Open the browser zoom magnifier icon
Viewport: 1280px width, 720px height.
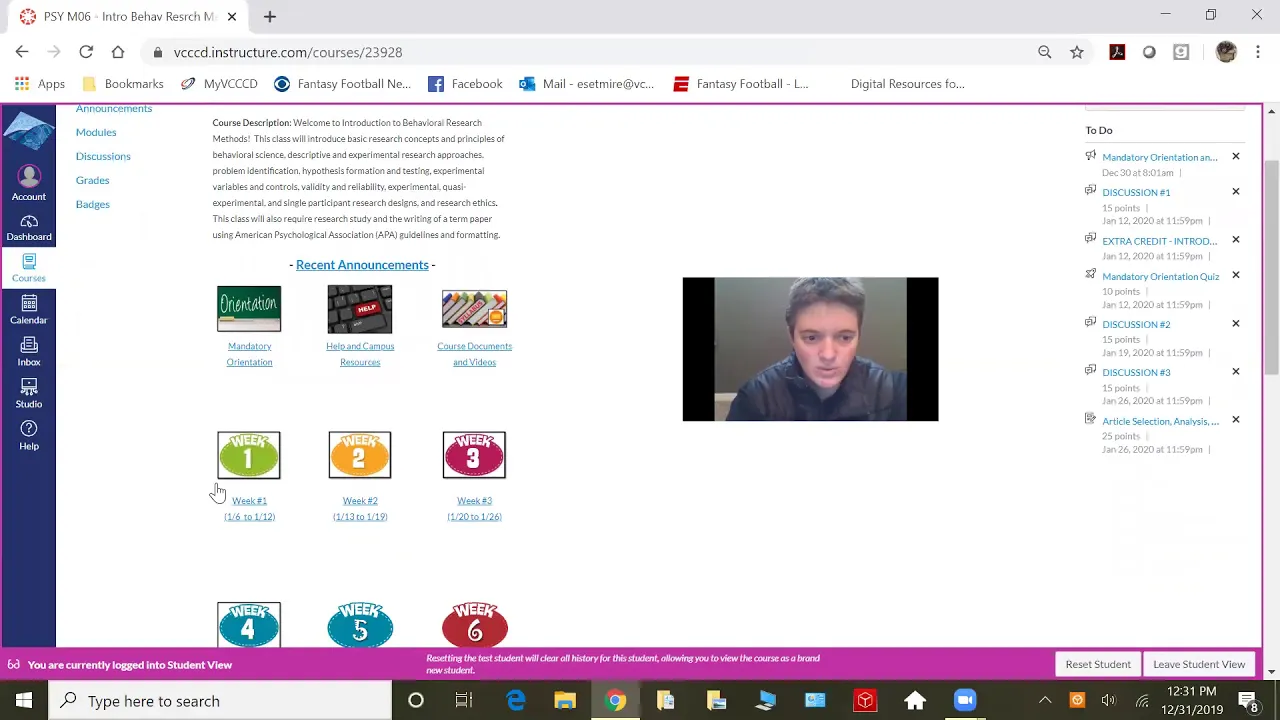1044,52
